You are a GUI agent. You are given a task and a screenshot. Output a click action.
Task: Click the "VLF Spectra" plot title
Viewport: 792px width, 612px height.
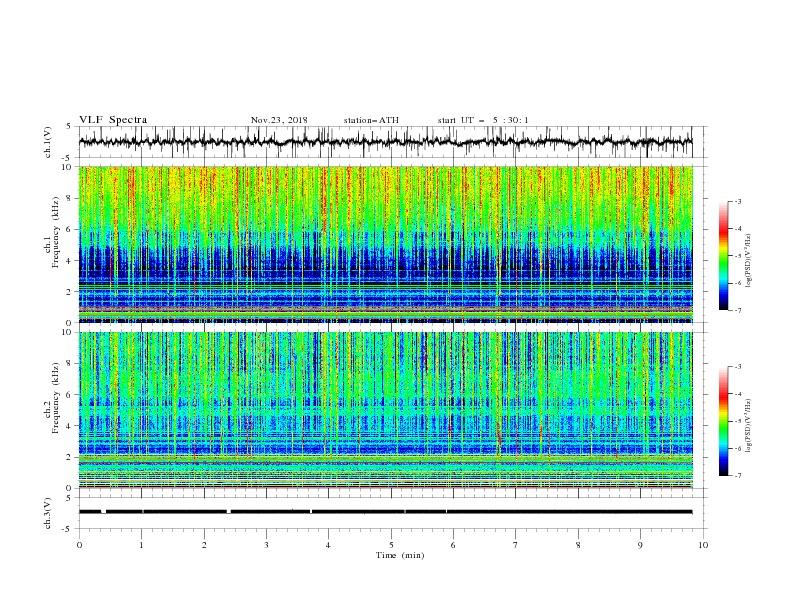tap(113, 120)
